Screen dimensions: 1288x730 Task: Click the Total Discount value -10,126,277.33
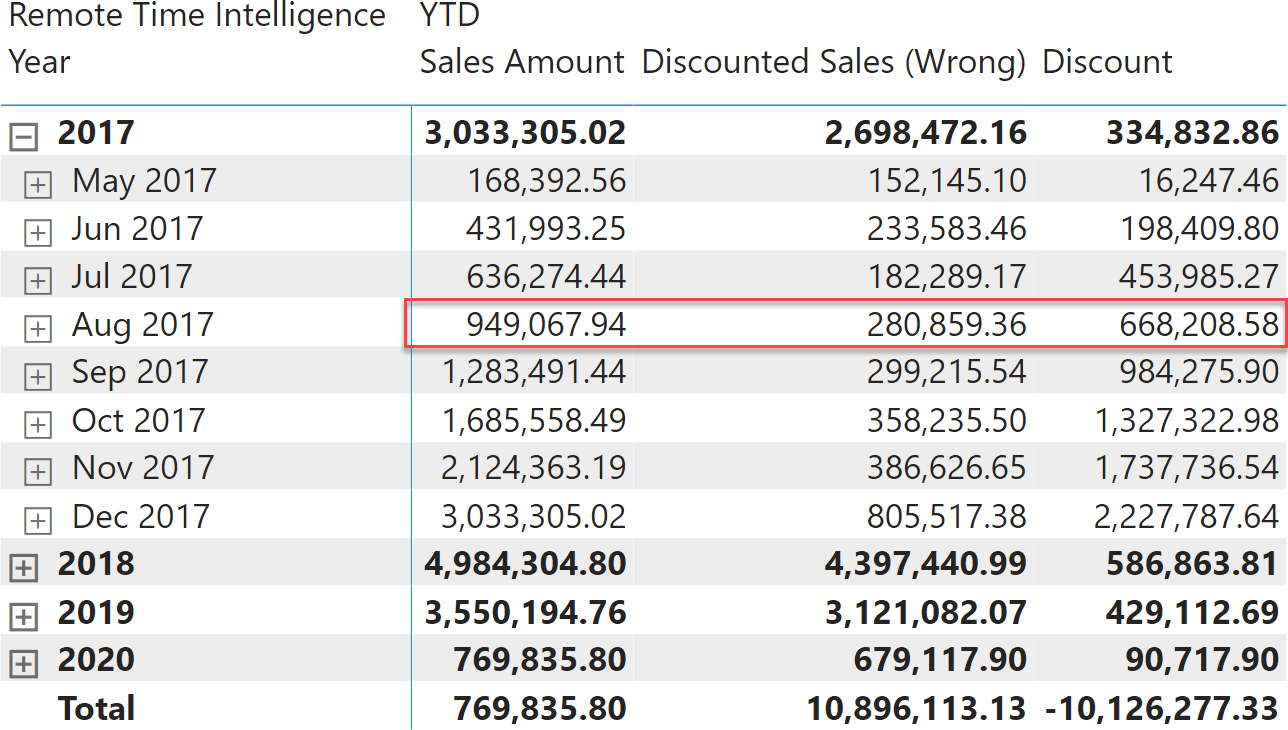(x=1162, y=708)
